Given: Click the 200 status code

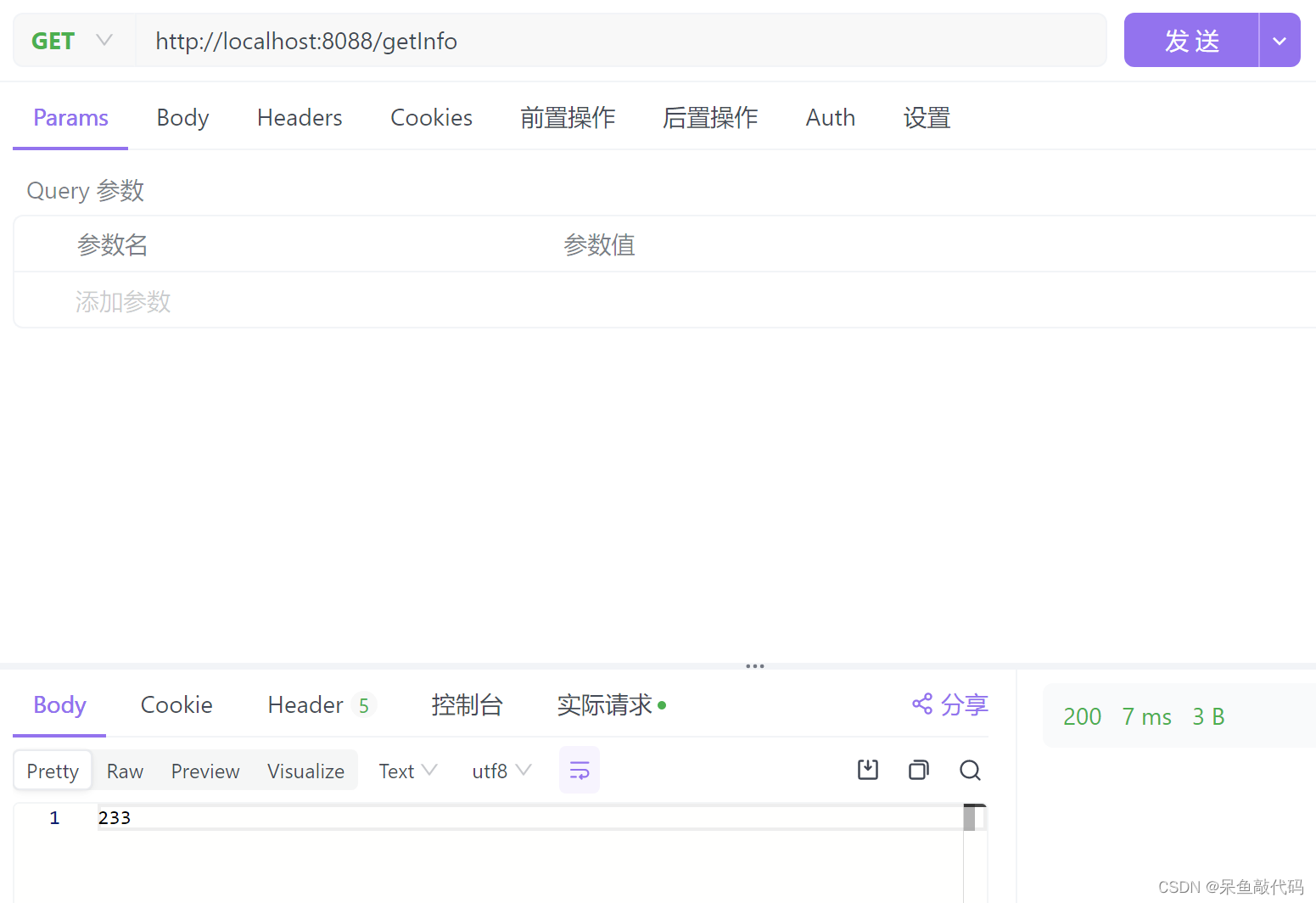Looking at the screenshot, I should pos(1082,717).
